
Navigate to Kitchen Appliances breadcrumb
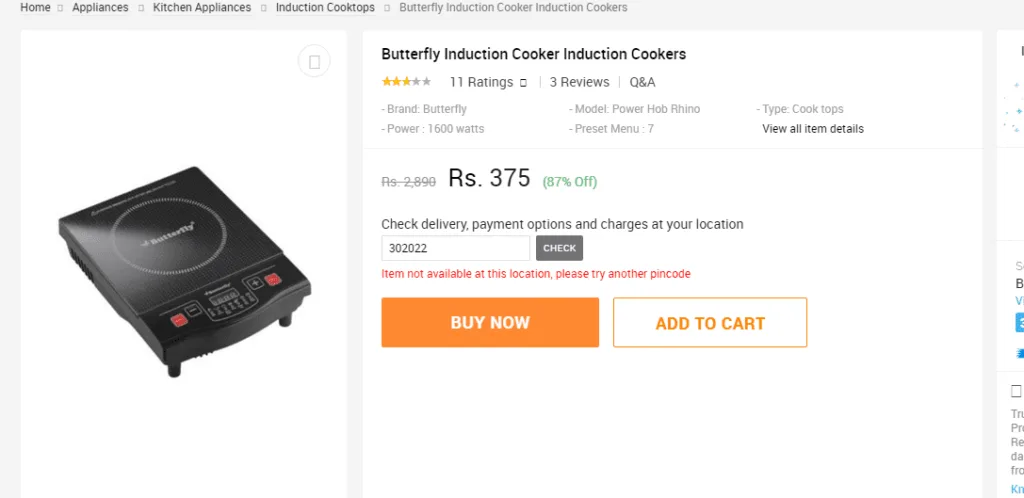[202, 7]
